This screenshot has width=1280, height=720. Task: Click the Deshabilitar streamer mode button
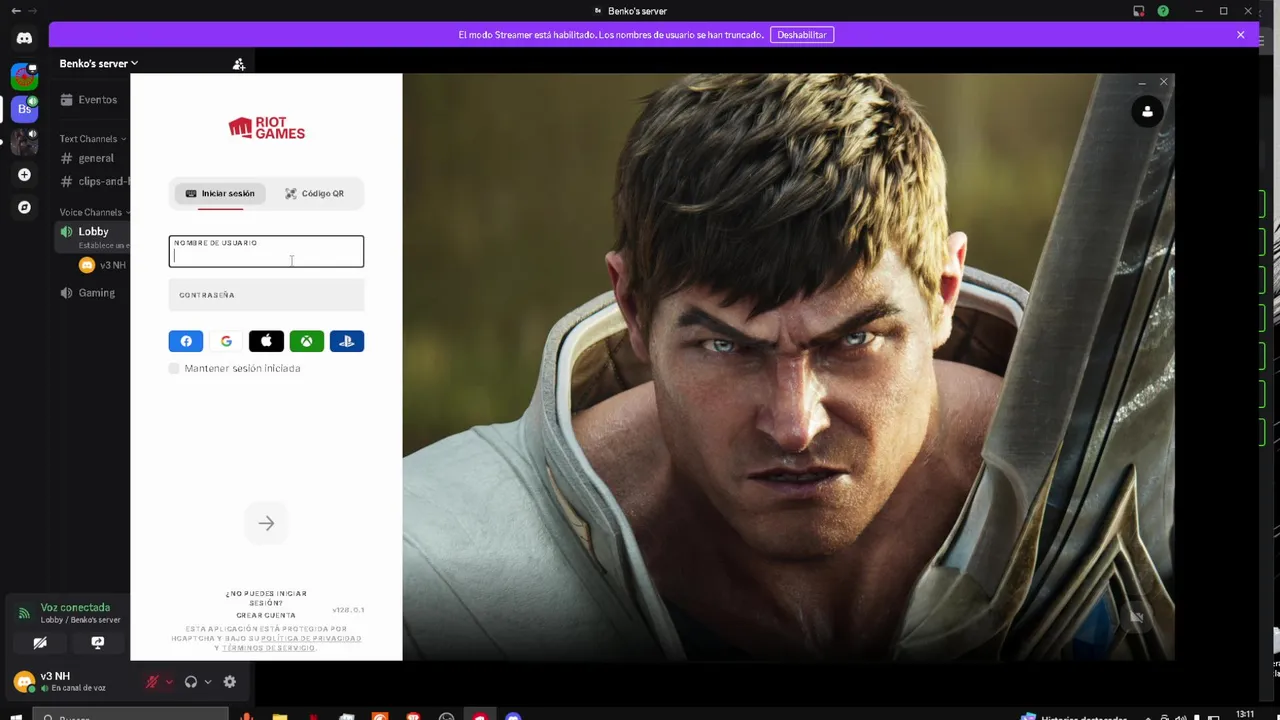pos(802,35)
